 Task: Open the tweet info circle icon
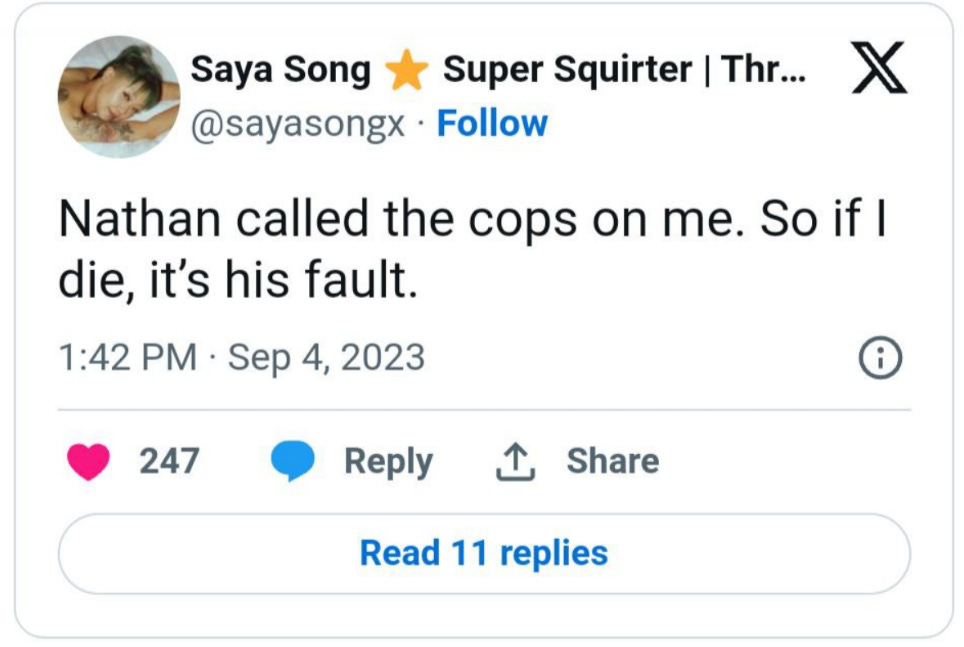tap(883, 358)
